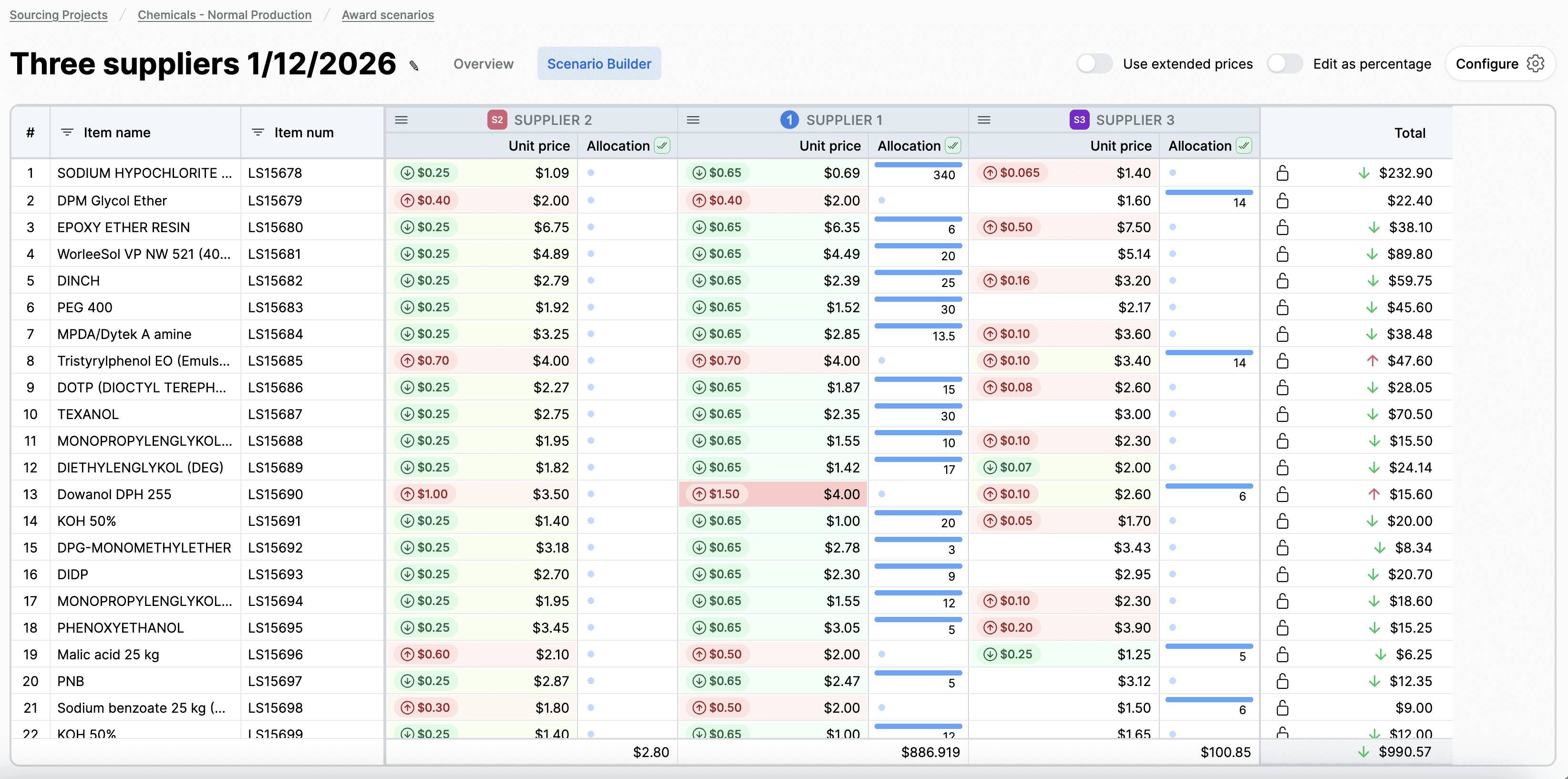
Task: Open the Chemicals - Normal Production breadcrumb link
Action: coord(225,15)
